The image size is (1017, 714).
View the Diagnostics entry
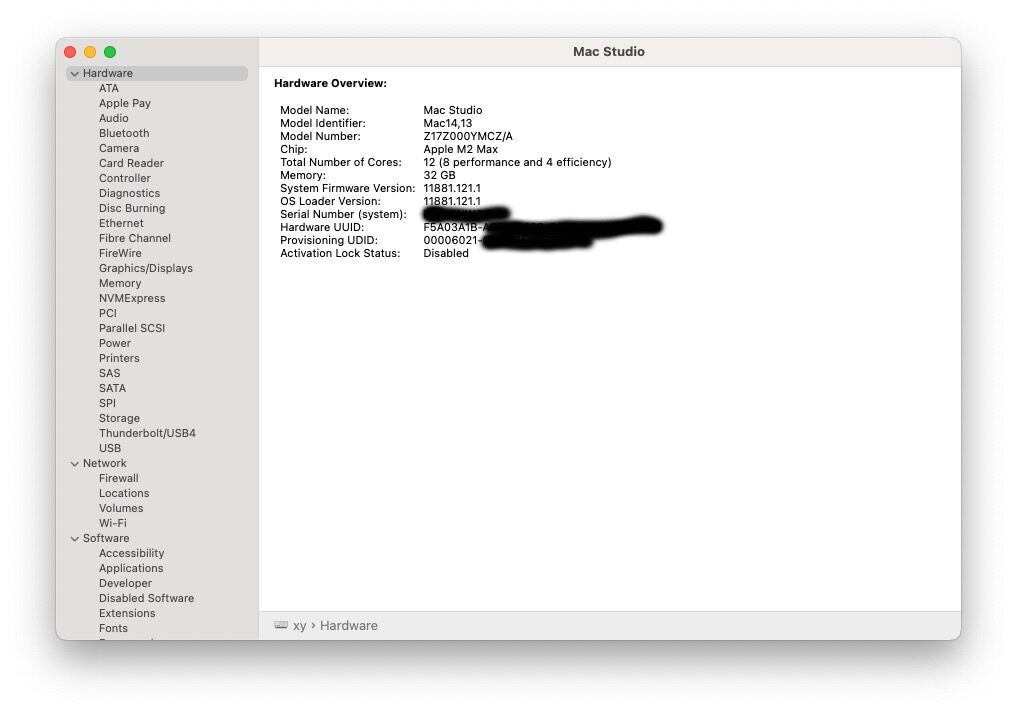(129, 193)
